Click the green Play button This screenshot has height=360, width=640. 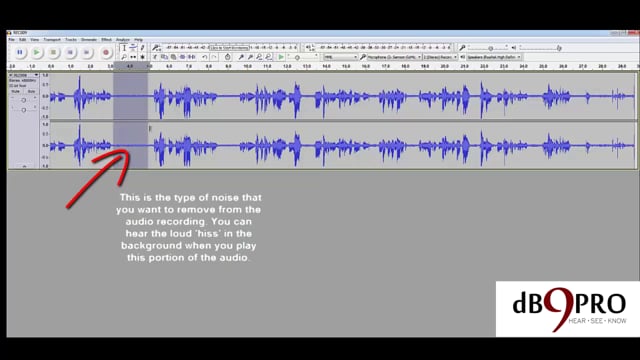pyautogui.click(x=37, y=52)
